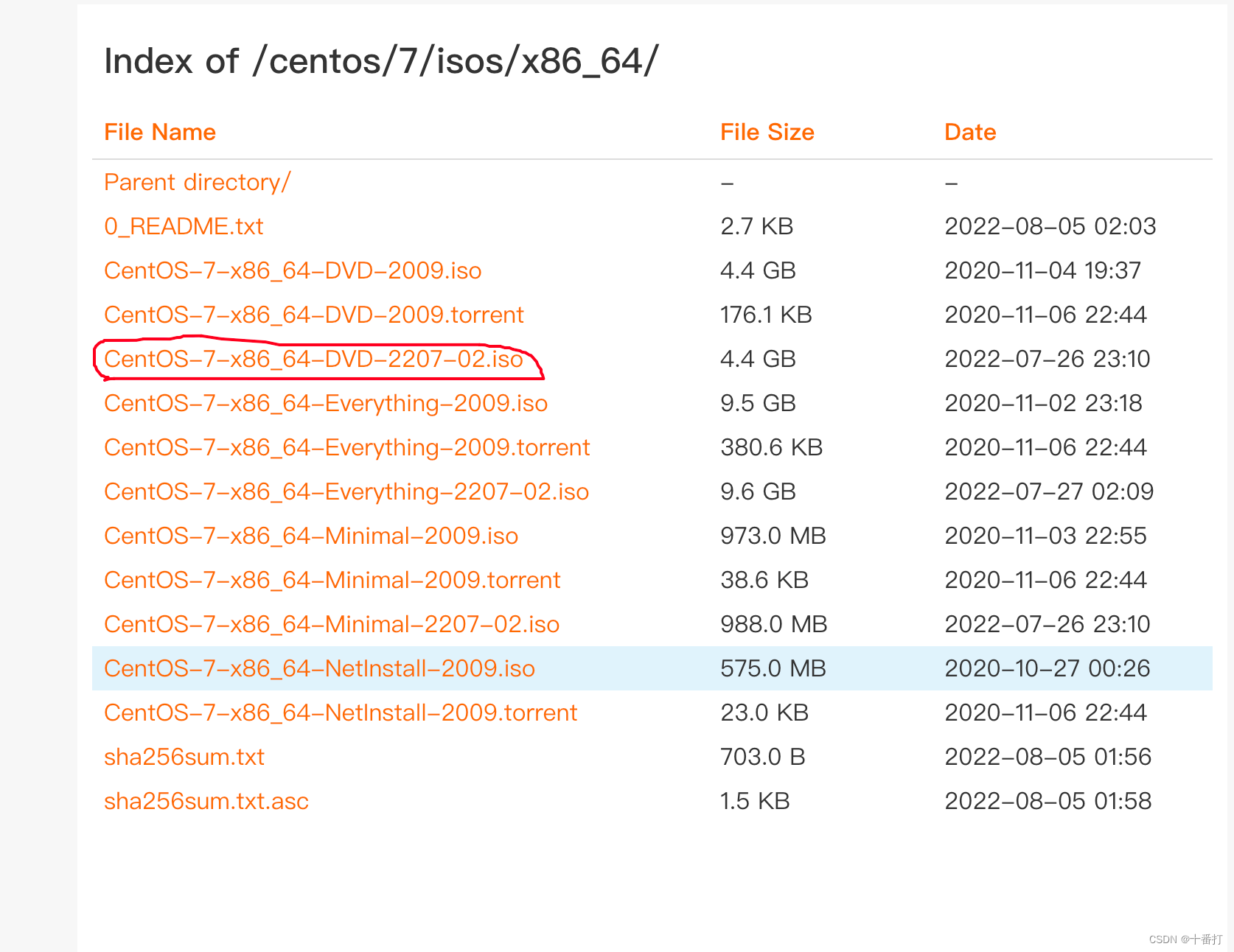Select the 988.0 MB size cell

point(773,624)
